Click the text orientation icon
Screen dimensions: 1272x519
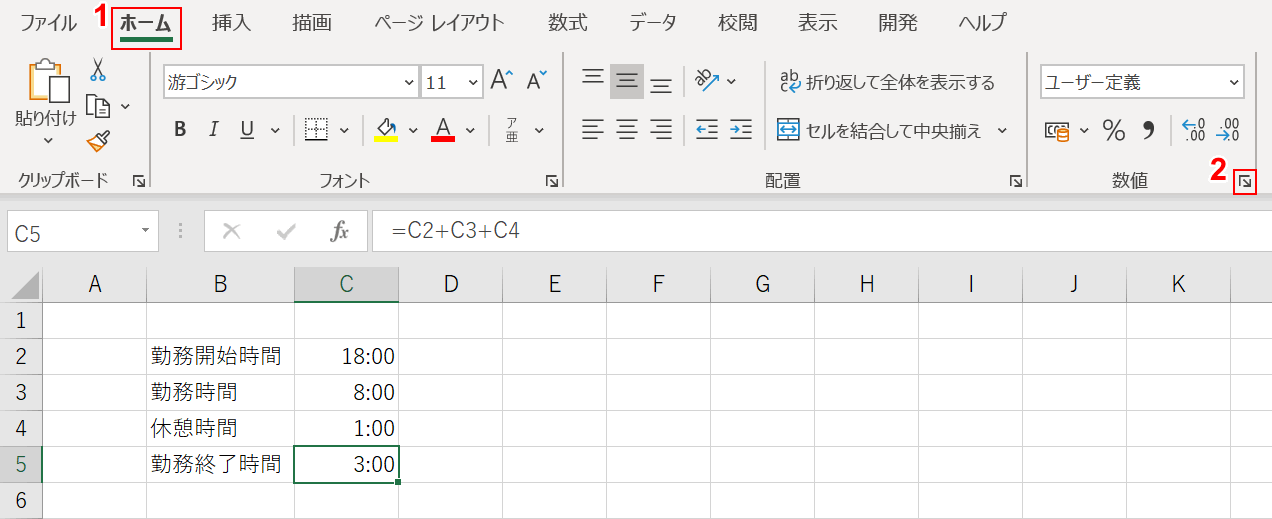pyautogui.click(x=707, y=81)
